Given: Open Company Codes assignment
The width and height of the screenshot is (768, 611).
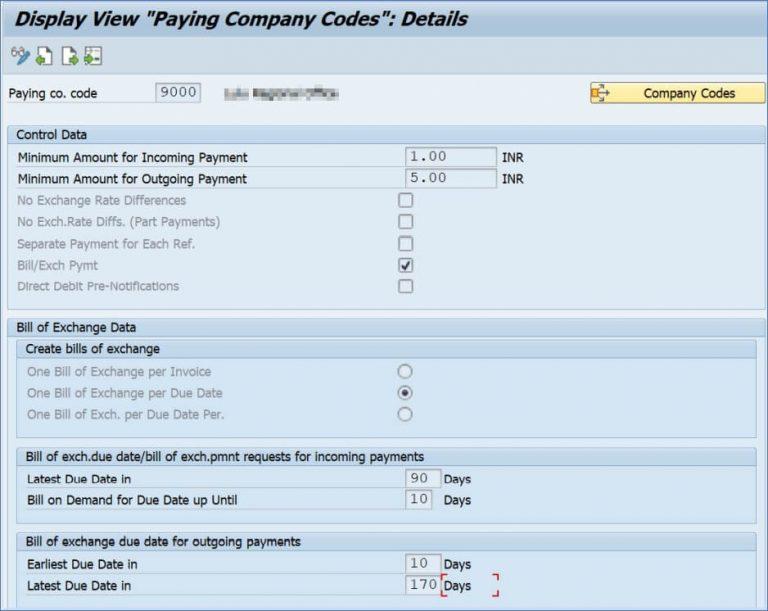Looking at the screenshot, I should coord(677,93).
